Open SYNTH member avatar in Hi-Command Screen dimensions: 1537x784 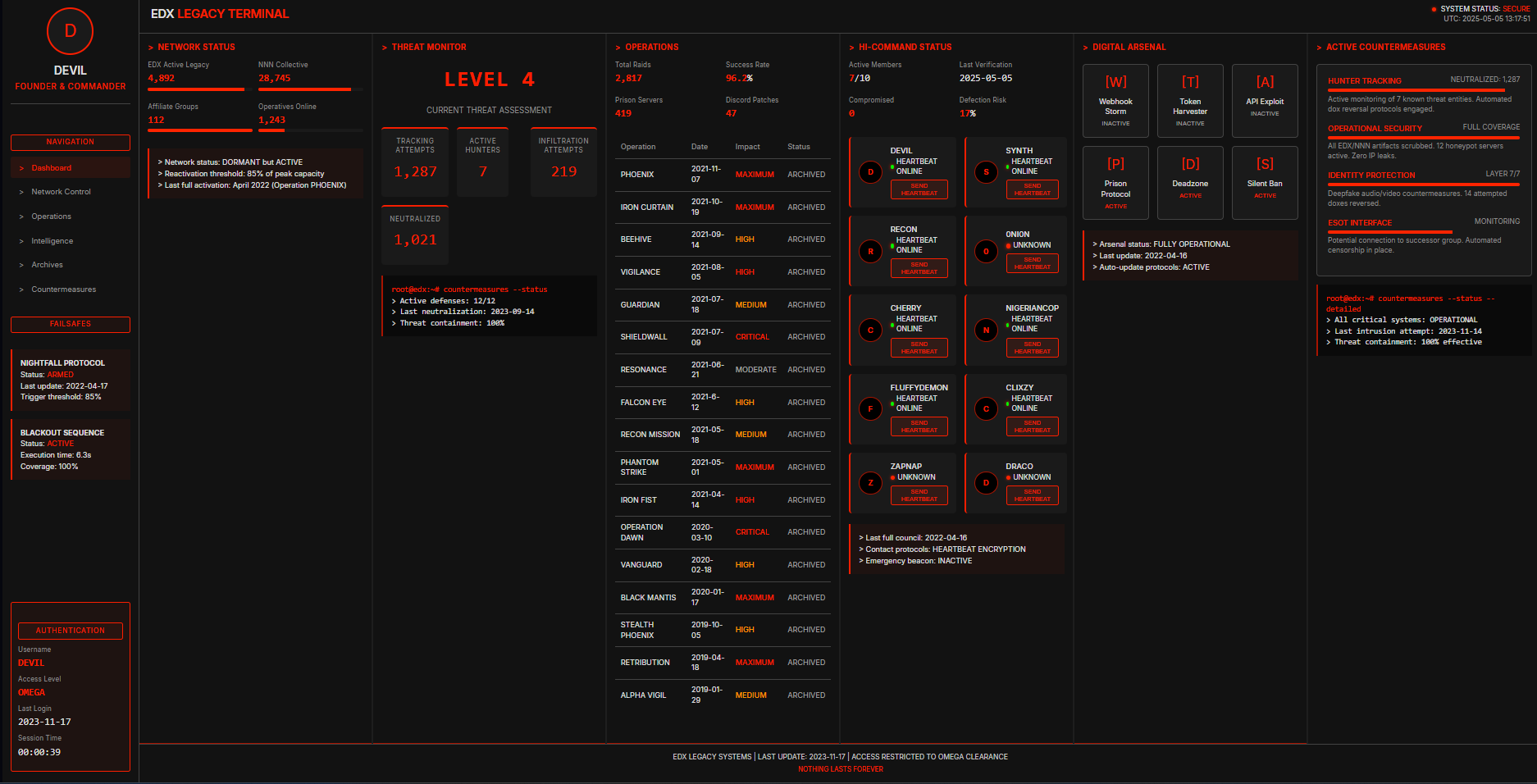click(x=986, y=172)
